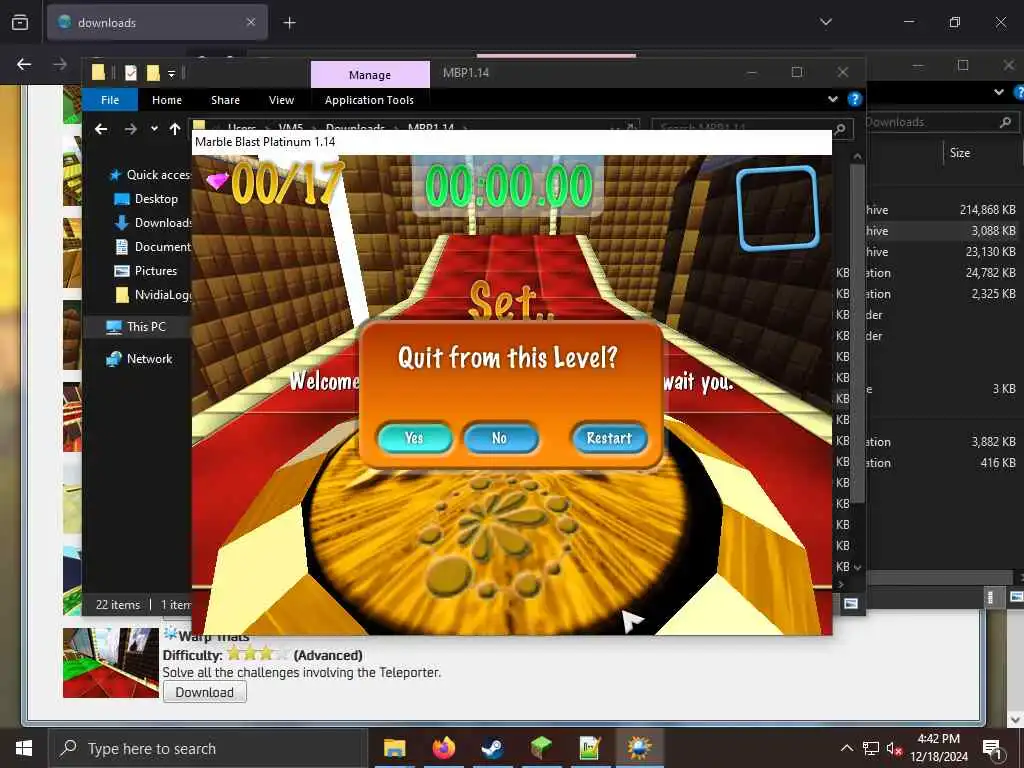
Task: Click the browser forward arrow
Action: point(59,64)
